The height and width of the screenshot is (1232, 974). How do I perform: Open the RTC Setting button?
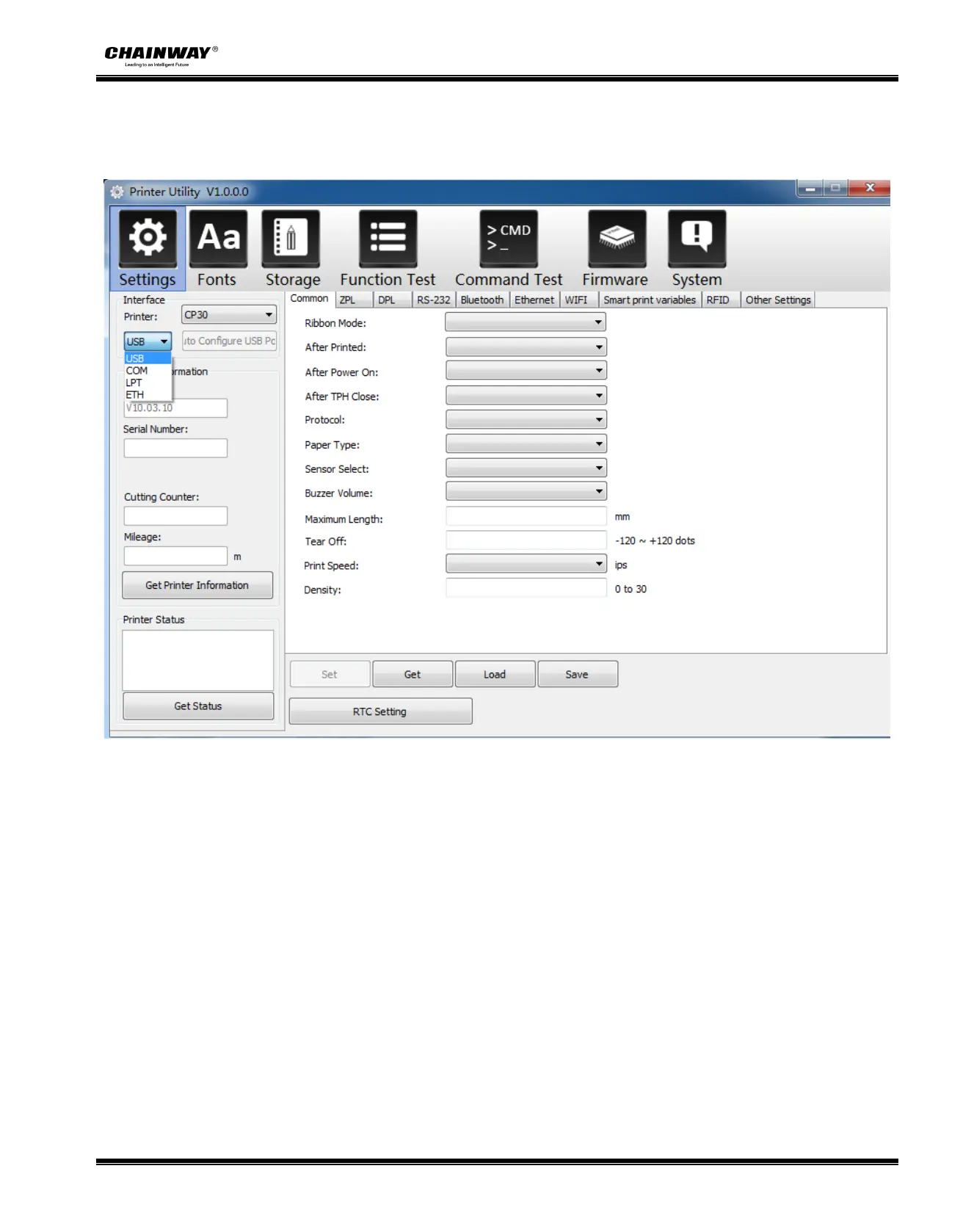pyautogui.click(x=380, y=711)
